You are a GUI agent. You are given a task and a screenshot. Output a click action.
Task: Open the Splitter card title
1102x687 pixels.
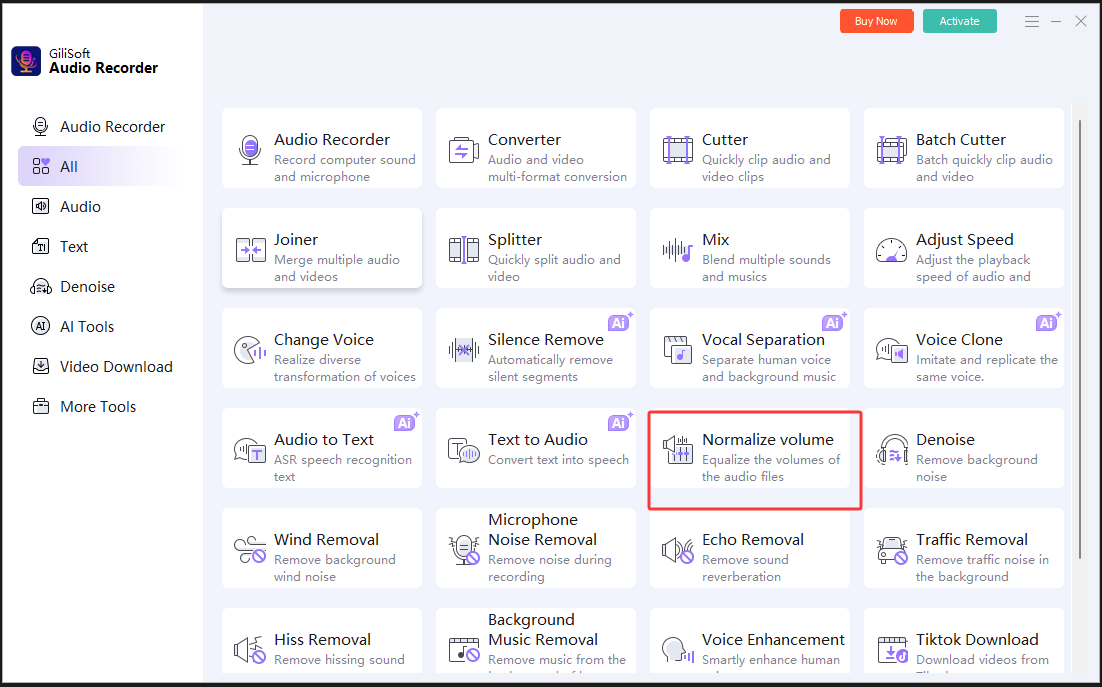click(x=514, y=240)
